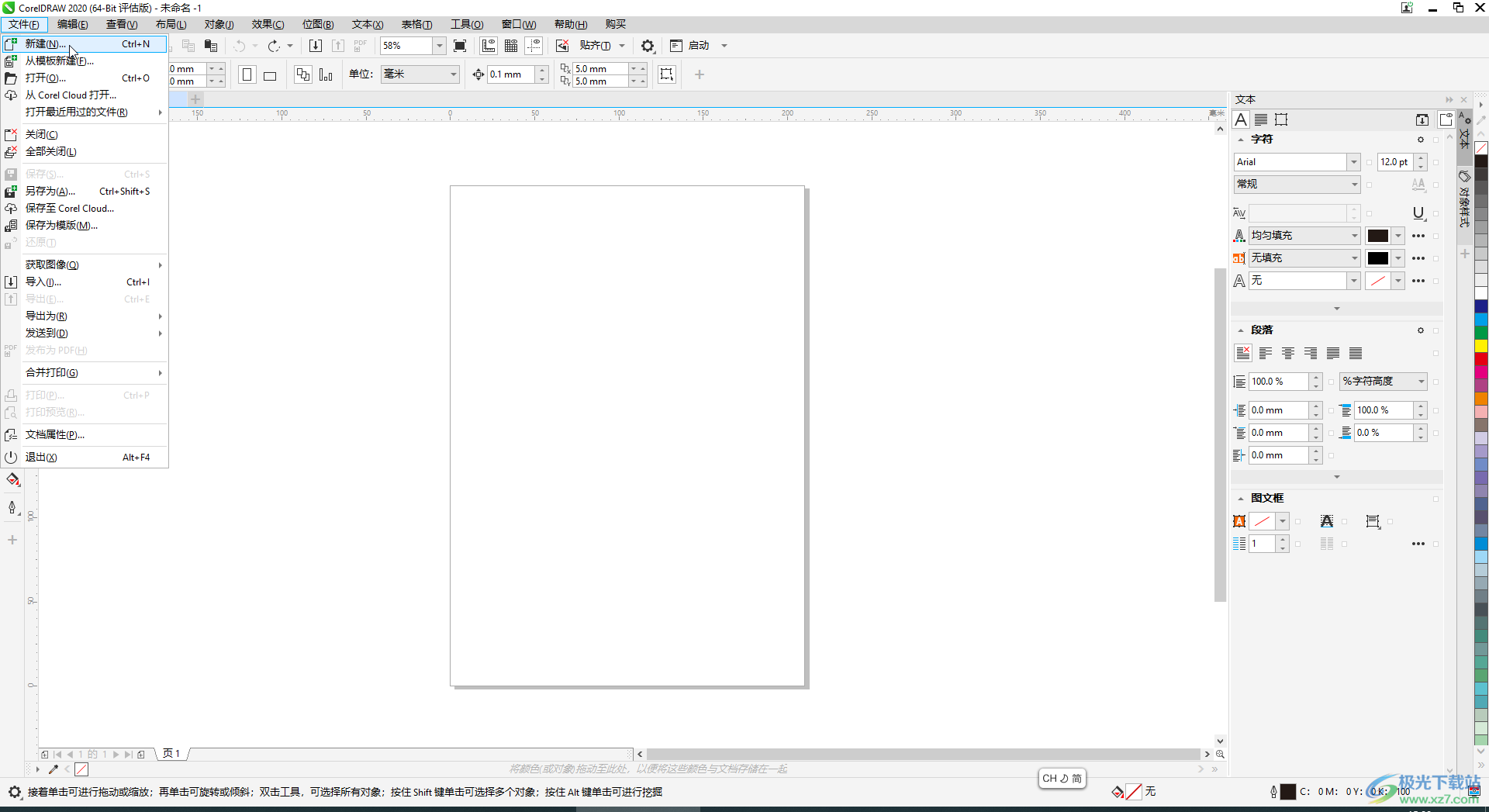Image resolution: width=1489 pixels, height=812 pixels.
Task: Click the 页 1 page tab
Action: point(171,754)
